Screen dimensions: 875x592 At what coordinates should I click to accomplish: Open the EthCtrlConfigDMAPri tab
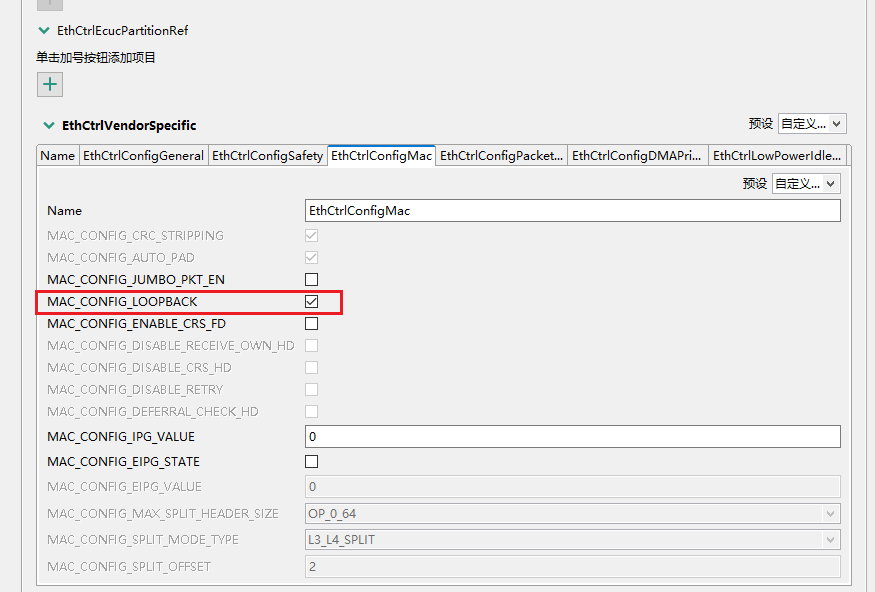[x=636, y=155]
